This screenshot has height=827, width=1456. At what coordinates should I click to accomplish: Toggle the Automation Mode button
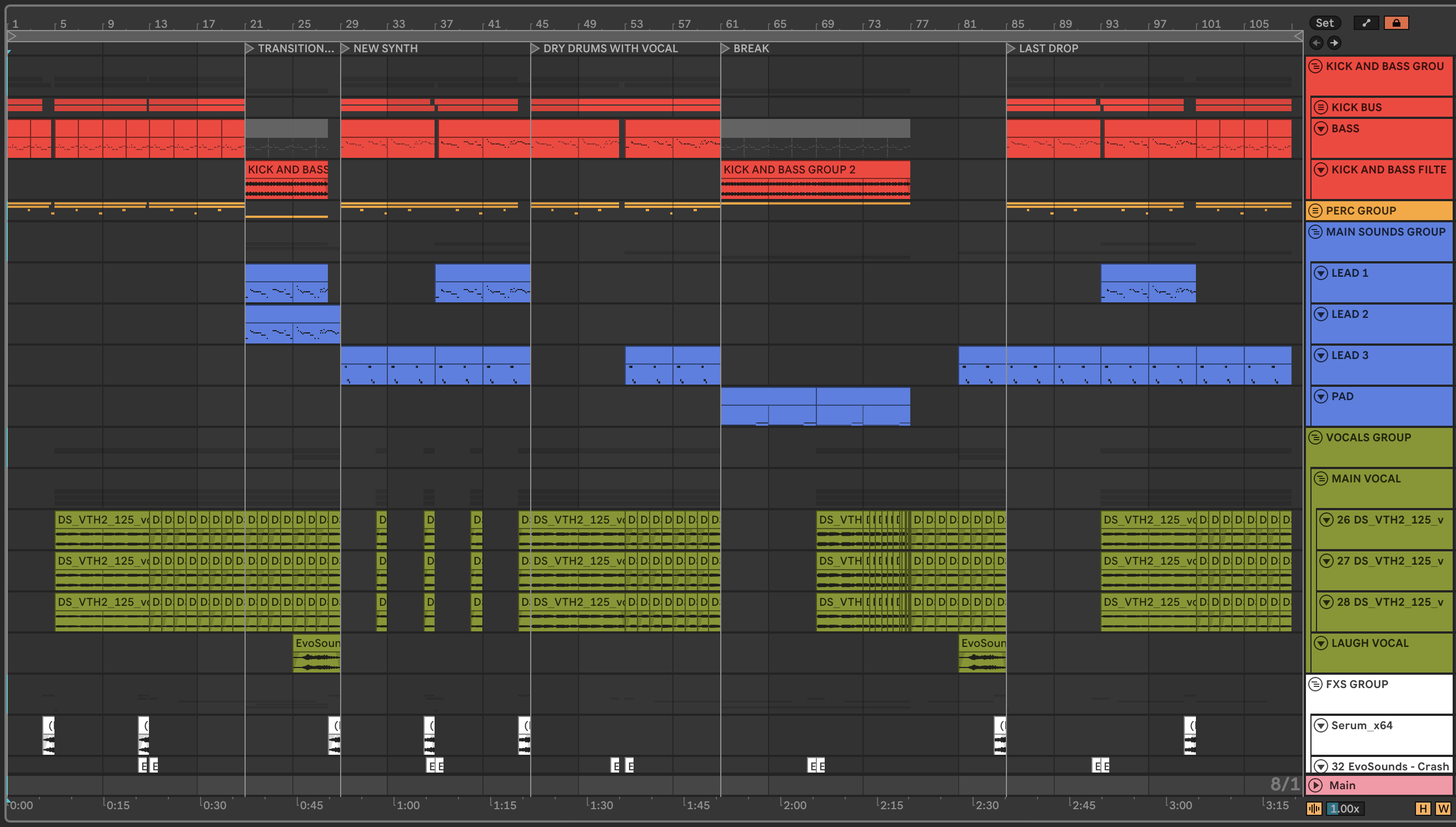(x=1366, y=23)
